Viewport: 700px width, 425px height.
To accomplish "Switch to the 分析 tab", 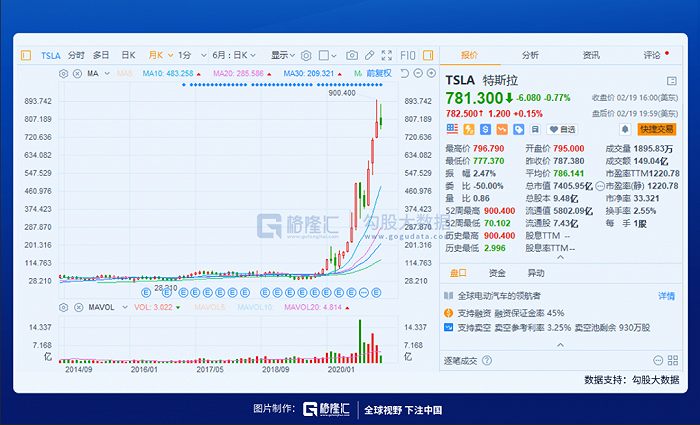I will pyautogui.click(x=530, y=55).
